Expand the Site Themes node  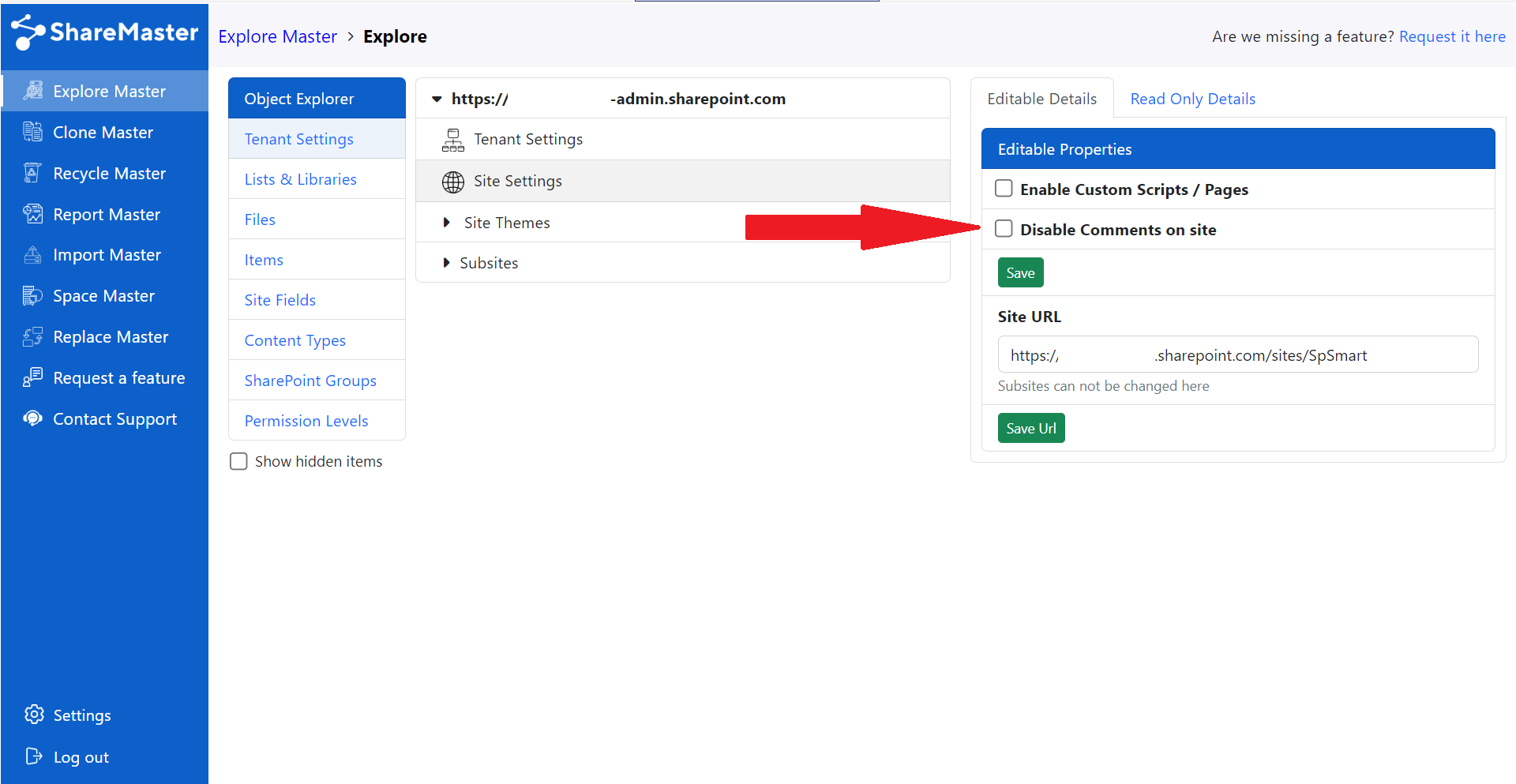click(x=446, y=223)
